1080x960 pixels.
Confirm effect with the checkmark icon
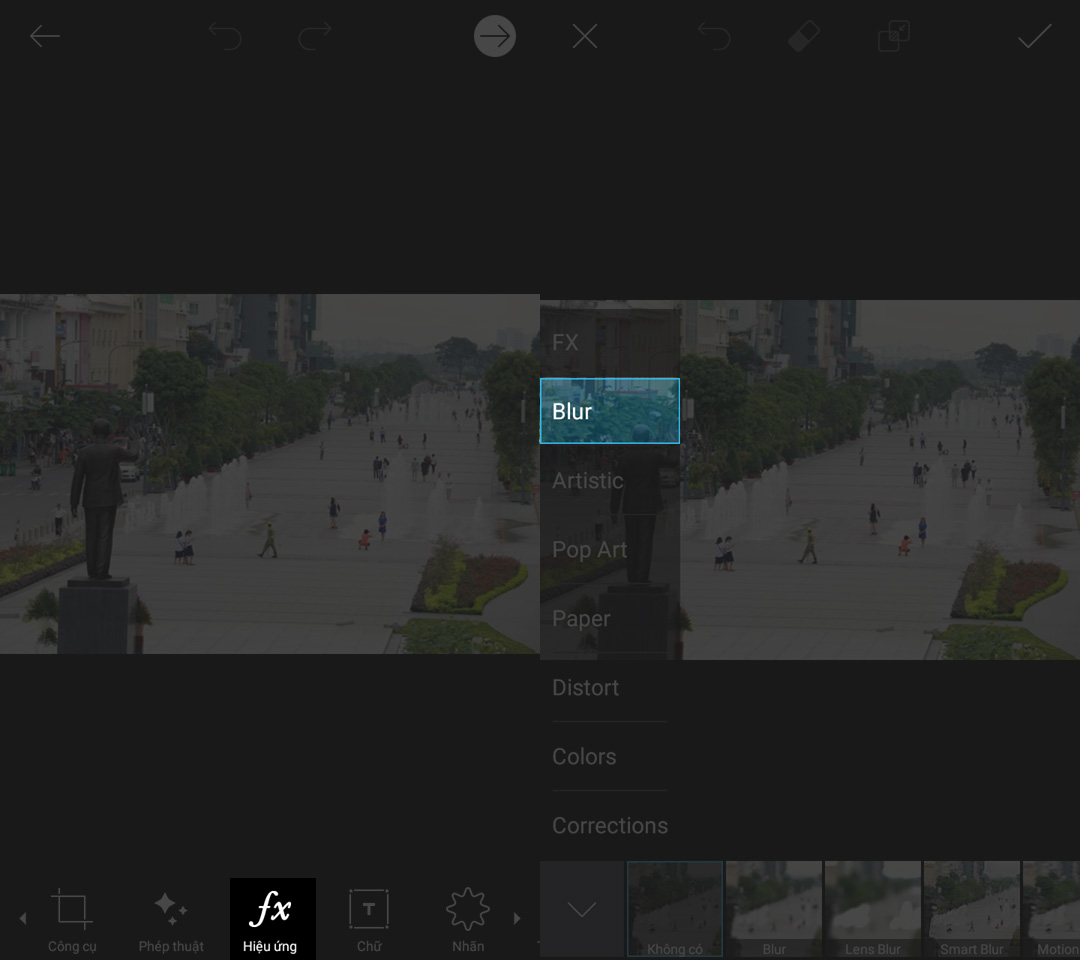(x=1034, y=37)
